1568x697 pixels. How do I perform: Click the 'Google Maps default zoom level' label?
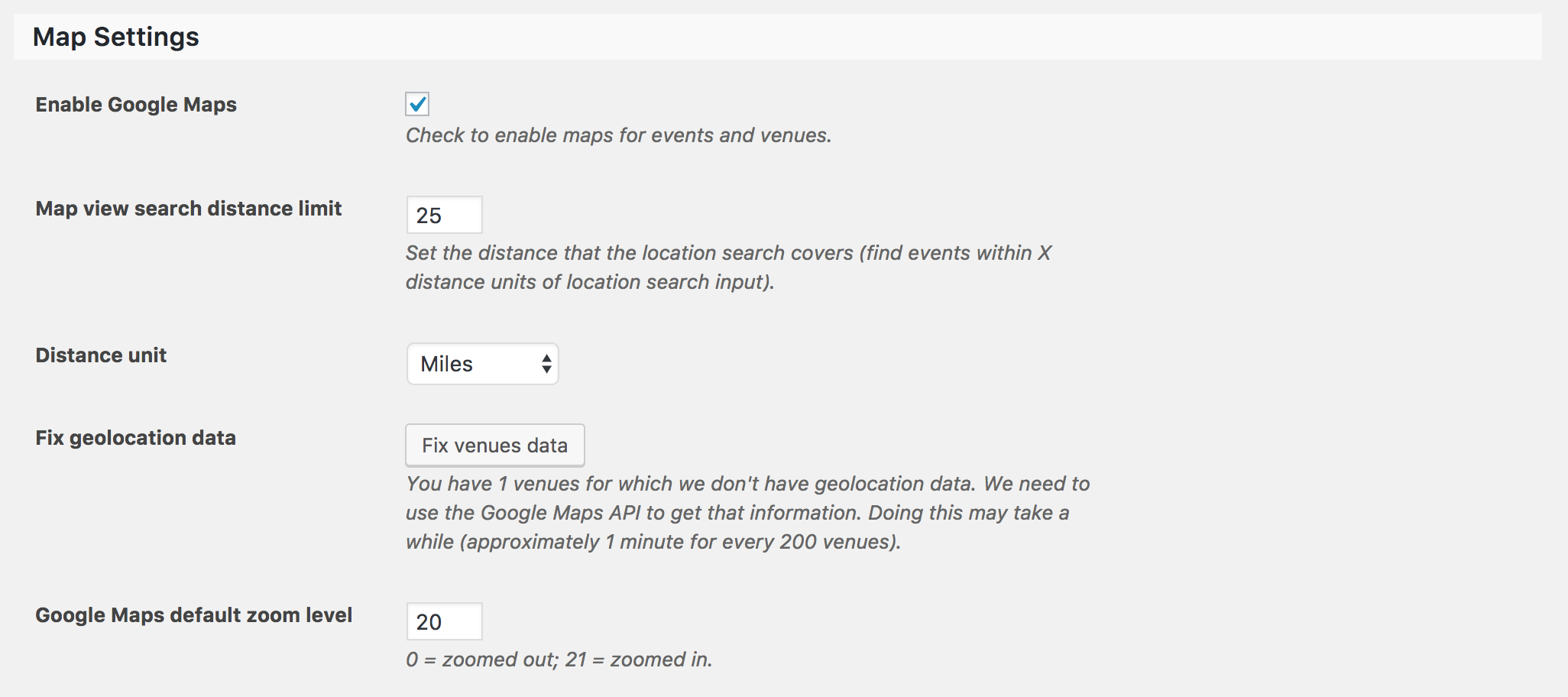click(x=193, y=615)
